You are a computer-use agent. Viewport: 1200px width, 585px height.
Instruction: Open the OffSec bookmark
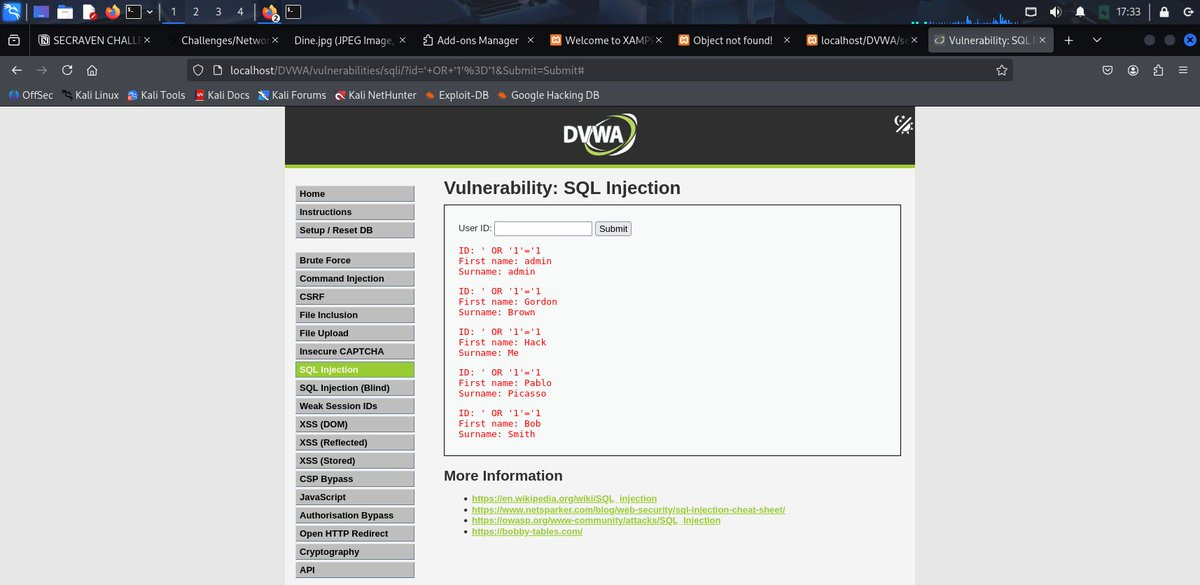pos(30,95)
